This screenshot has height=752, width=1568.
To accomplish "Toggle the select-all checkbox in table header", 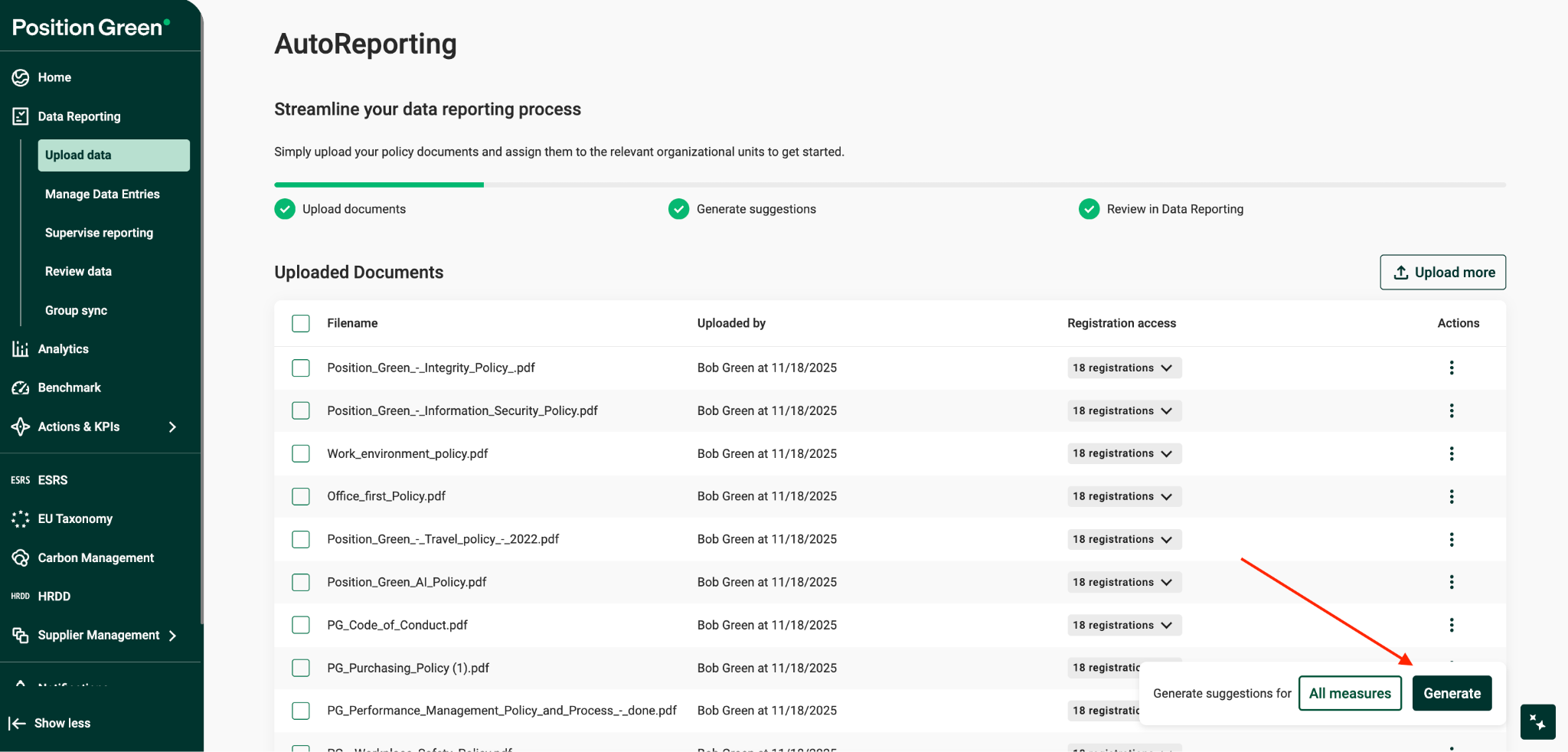I will pyautogui.click(x=301, y=323).
